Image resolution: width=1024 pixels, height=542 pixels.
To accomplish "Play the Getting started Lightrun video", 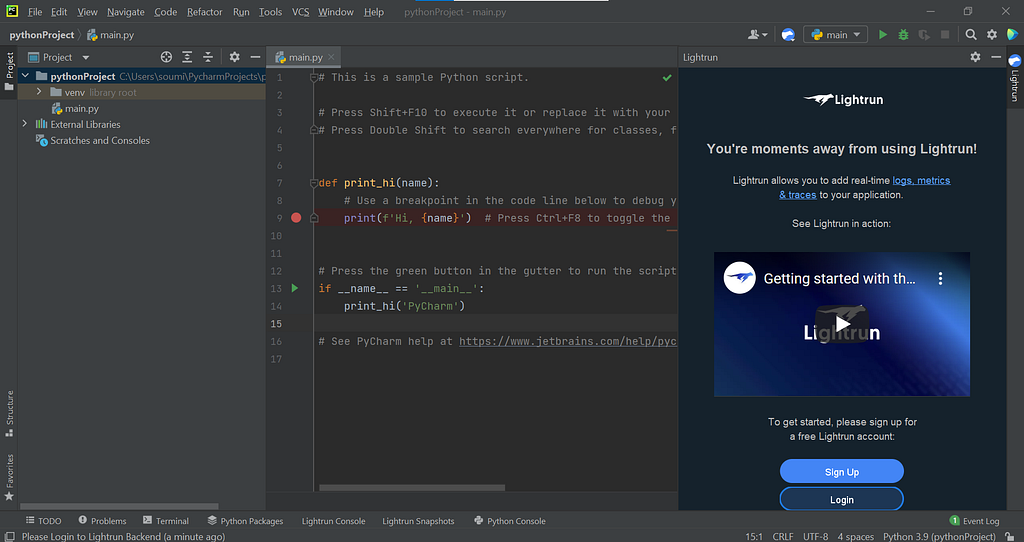I will (x=842, y=323).
